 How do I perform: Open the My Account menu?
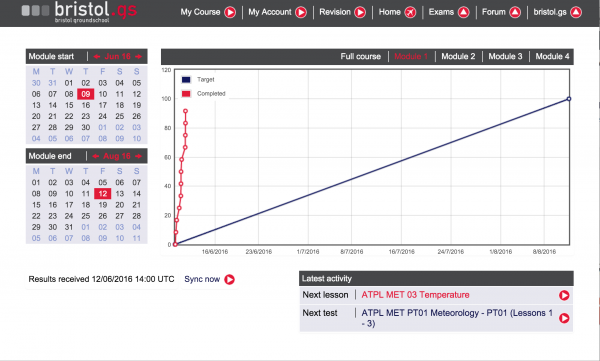tap(270, 12)
